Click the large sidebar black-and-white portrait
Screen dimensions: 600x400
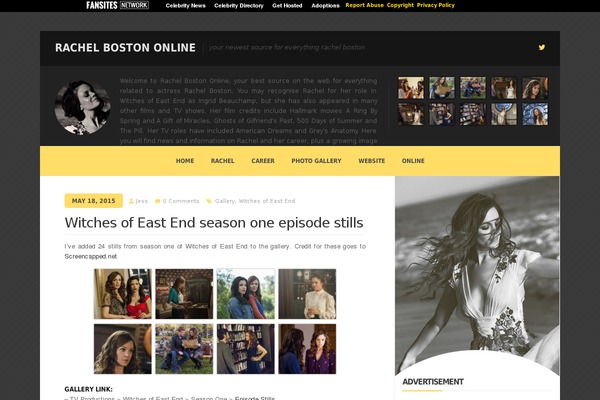477,274
